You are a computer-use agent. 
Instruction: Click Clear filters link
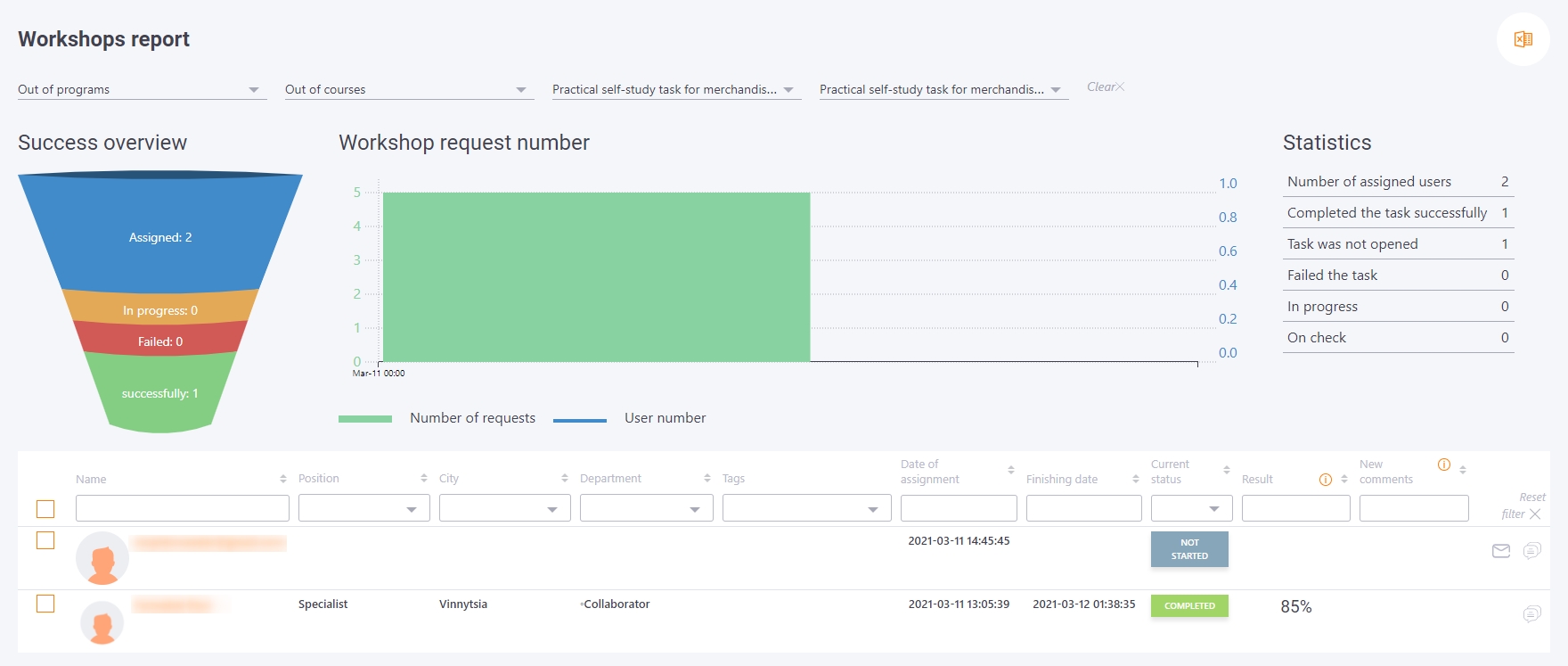pos(1106,86)
